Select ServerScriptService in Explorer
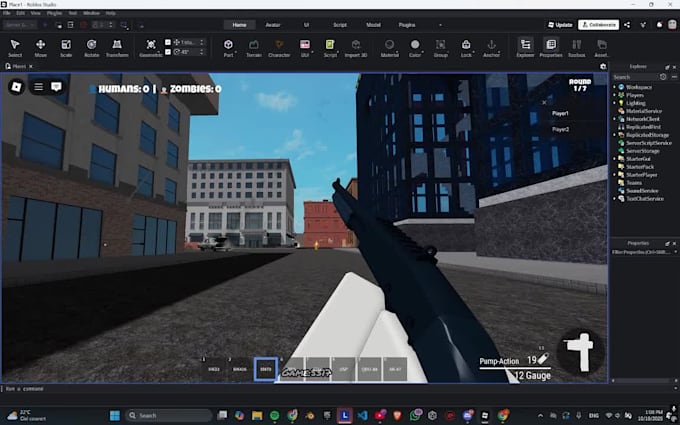Image resolution: width=680 pixels, height=425 pixels. pos(644,143)
